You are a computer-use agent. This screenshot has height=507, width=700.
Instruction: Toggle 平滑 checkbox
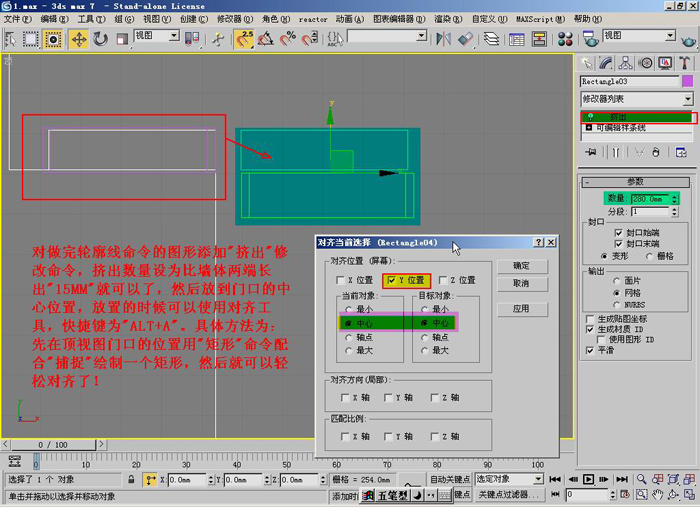pyautogui.click(x=590, y=350)
